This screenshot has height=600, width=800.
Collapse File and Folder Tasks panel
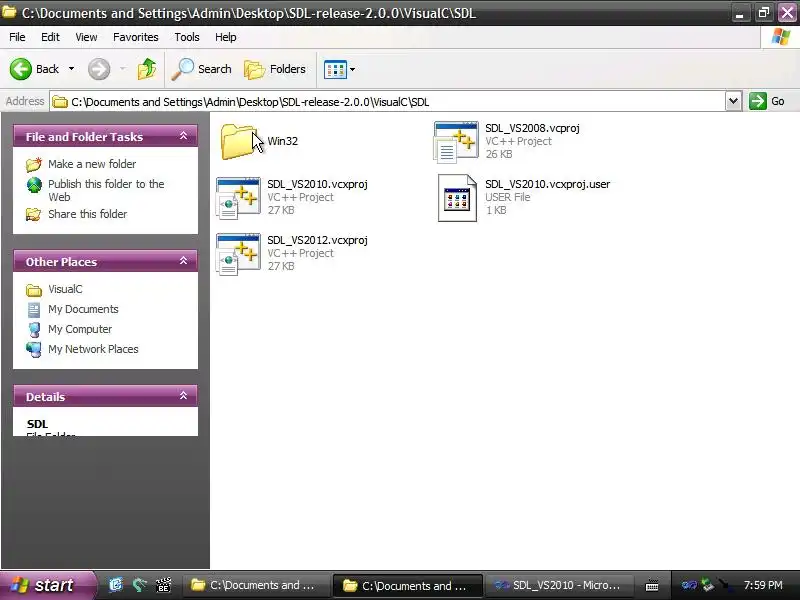[x=183, y=136]
